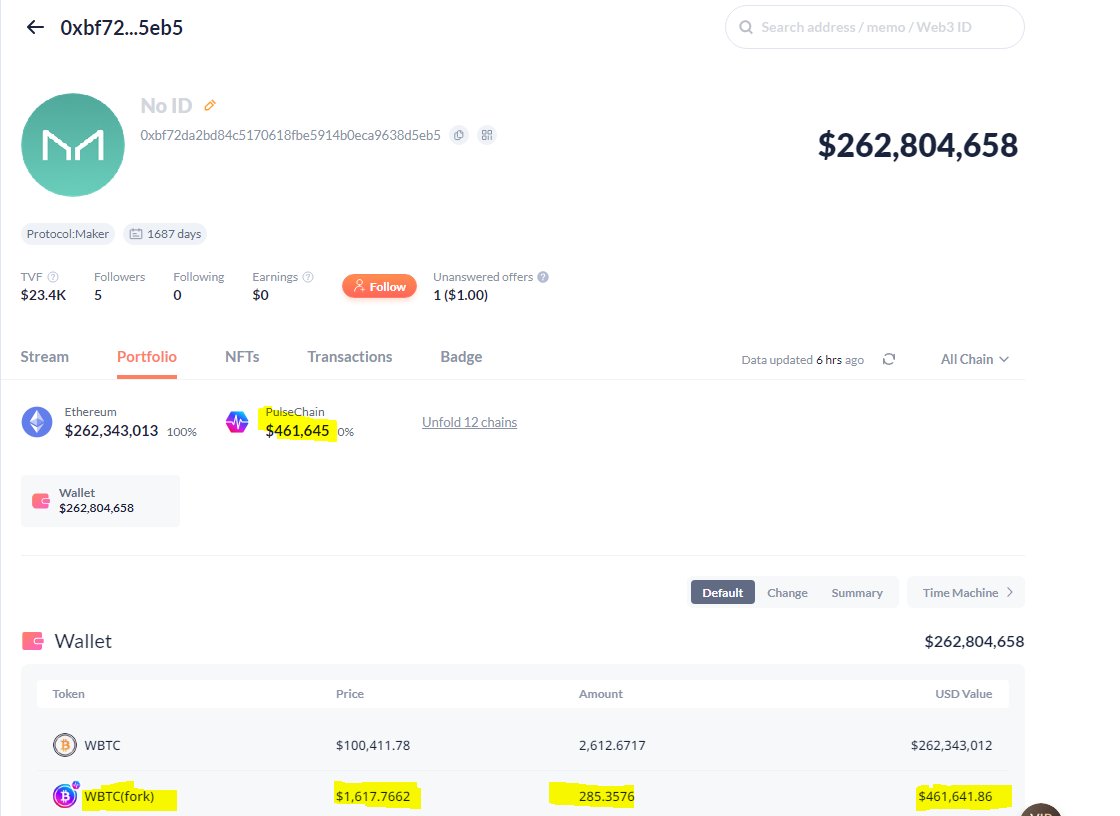
Task: Switch to the Summary view
Action: pyautogui.click(x=857, y=592)
